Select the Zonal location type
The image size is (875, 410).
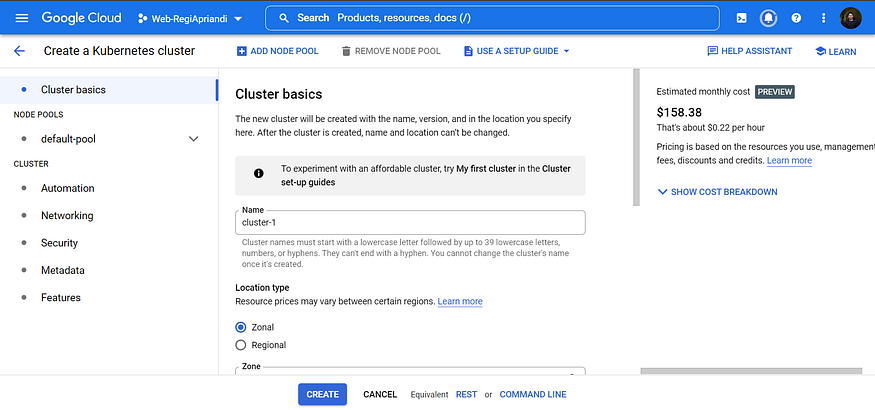241,327
